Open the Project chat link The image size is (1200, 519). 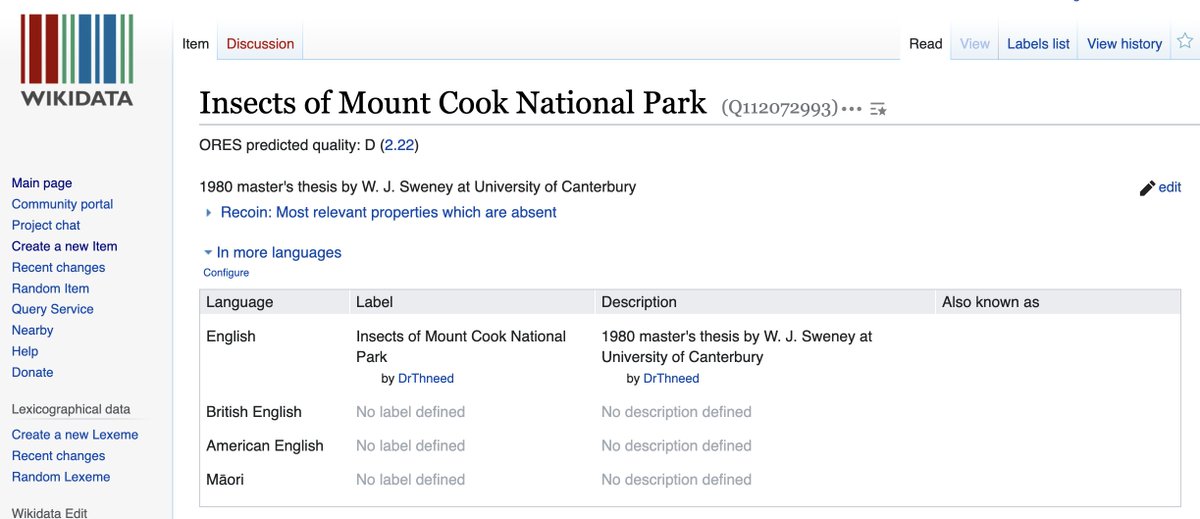click(x=46, y=225)
